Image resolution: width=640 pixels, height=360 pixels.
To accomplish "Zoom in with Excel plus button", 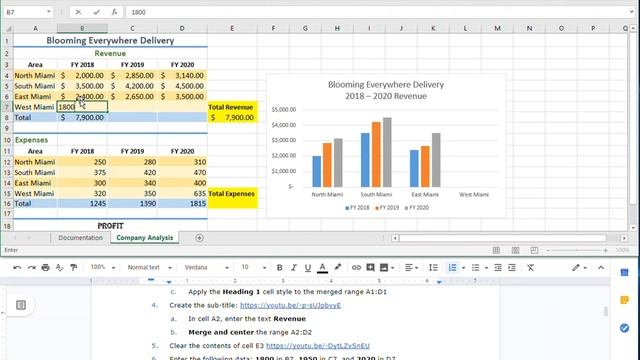I will coord(605,250).
